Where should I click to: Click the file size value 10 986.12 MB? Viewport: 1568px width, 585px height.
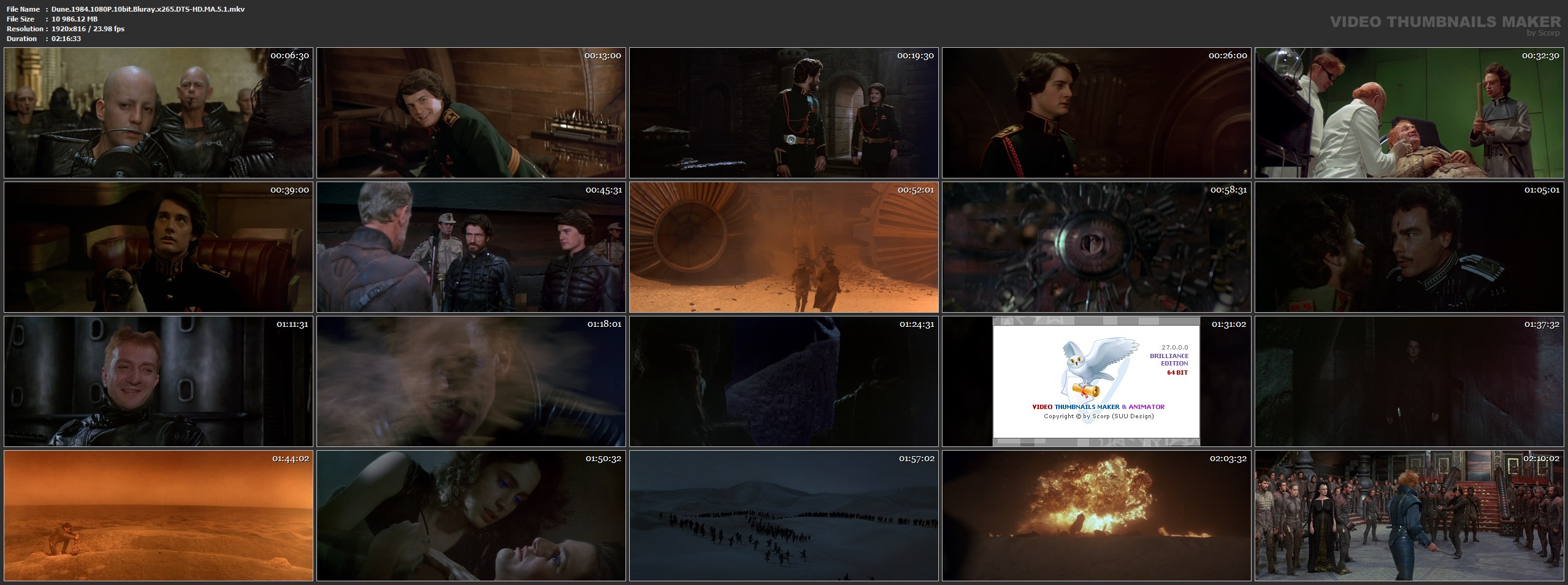pos(74,19)
